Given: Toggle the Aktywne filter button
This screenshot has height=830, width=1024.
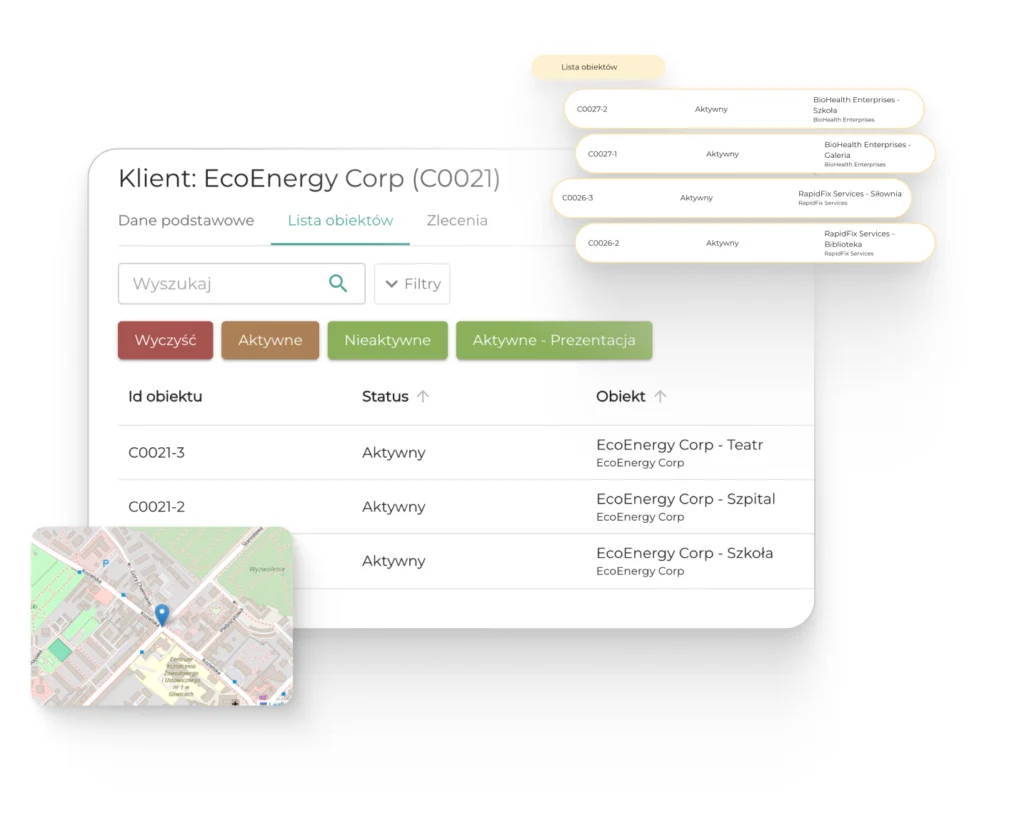Looking at the screenshot, I should click(270, 340).
